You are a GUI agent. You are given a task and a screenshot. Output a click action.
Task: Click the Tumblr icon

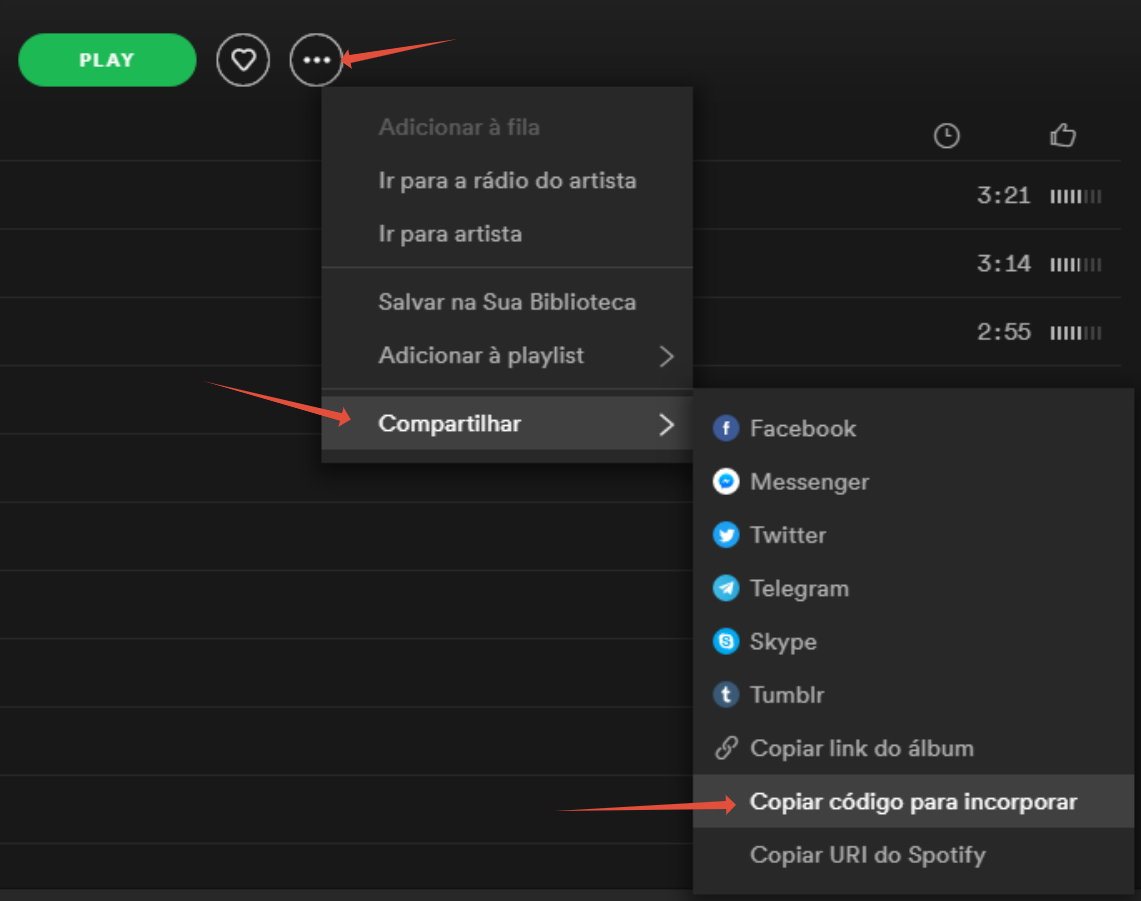click(x=725, y=694)
